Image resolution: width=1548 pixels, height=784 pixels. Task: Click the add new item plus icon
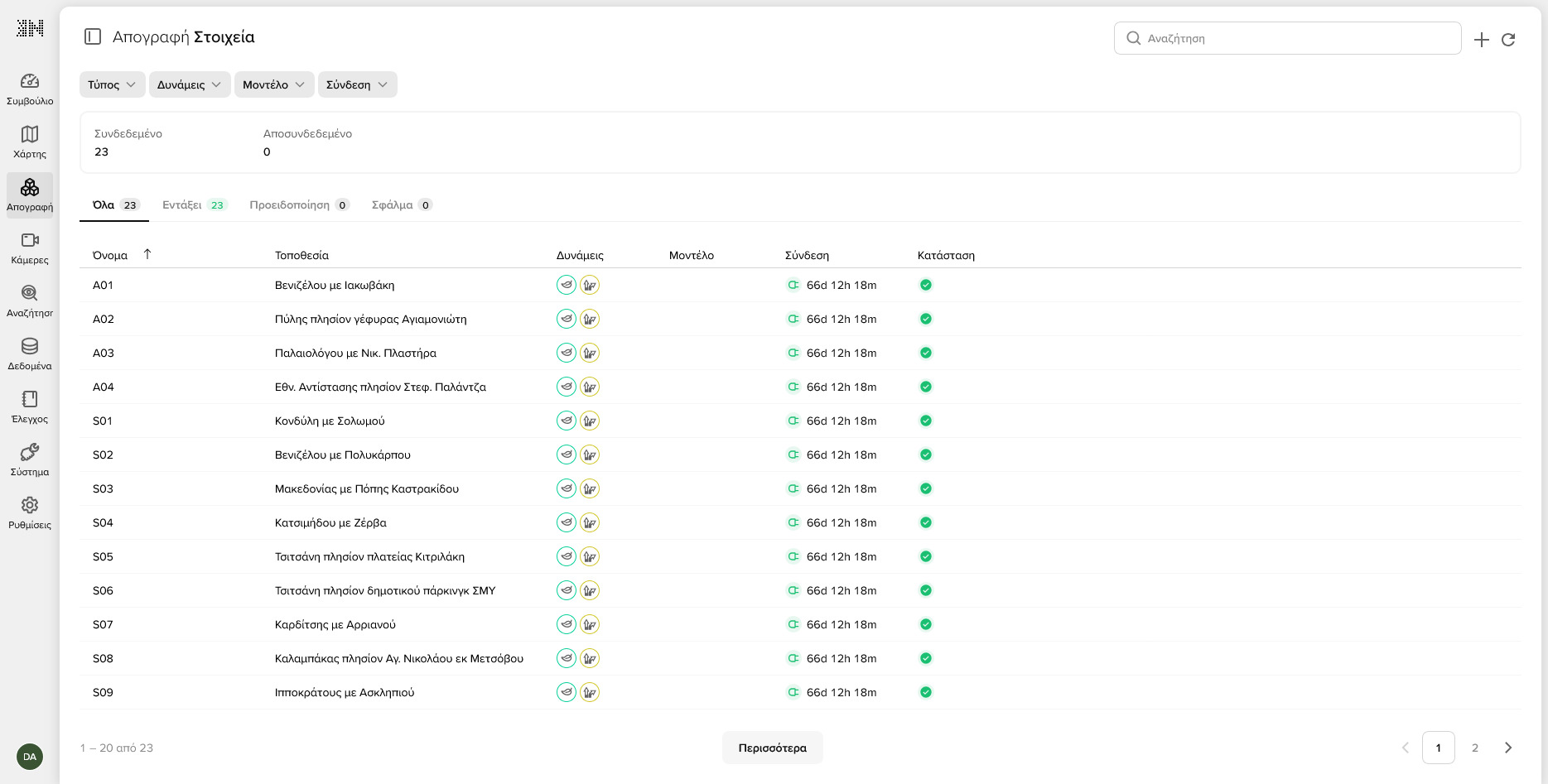(x=1482, y=39)
